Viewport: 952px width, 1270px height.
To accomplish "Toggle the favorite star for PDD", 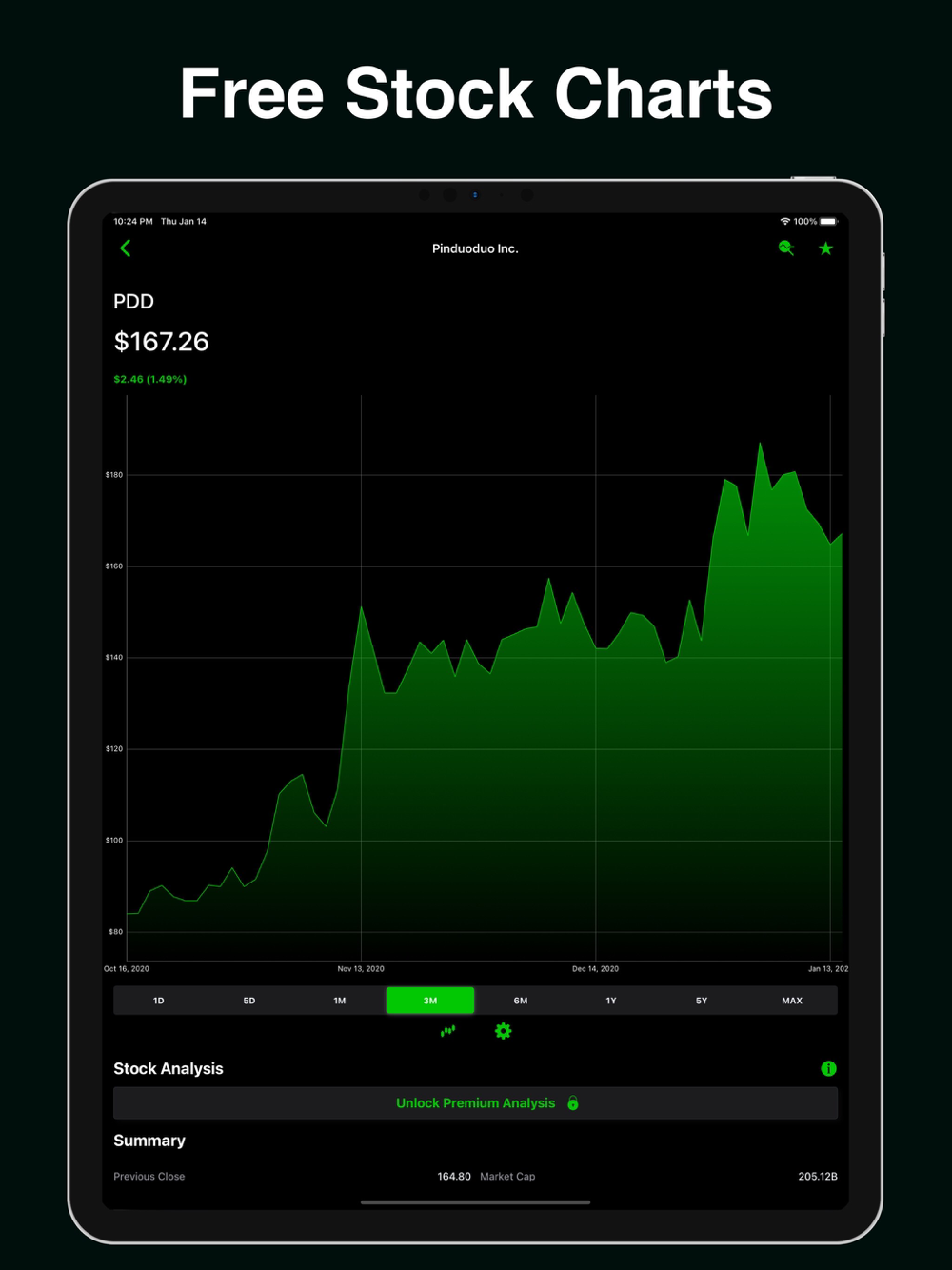I will pyautogui.click(x=825, y=248).
